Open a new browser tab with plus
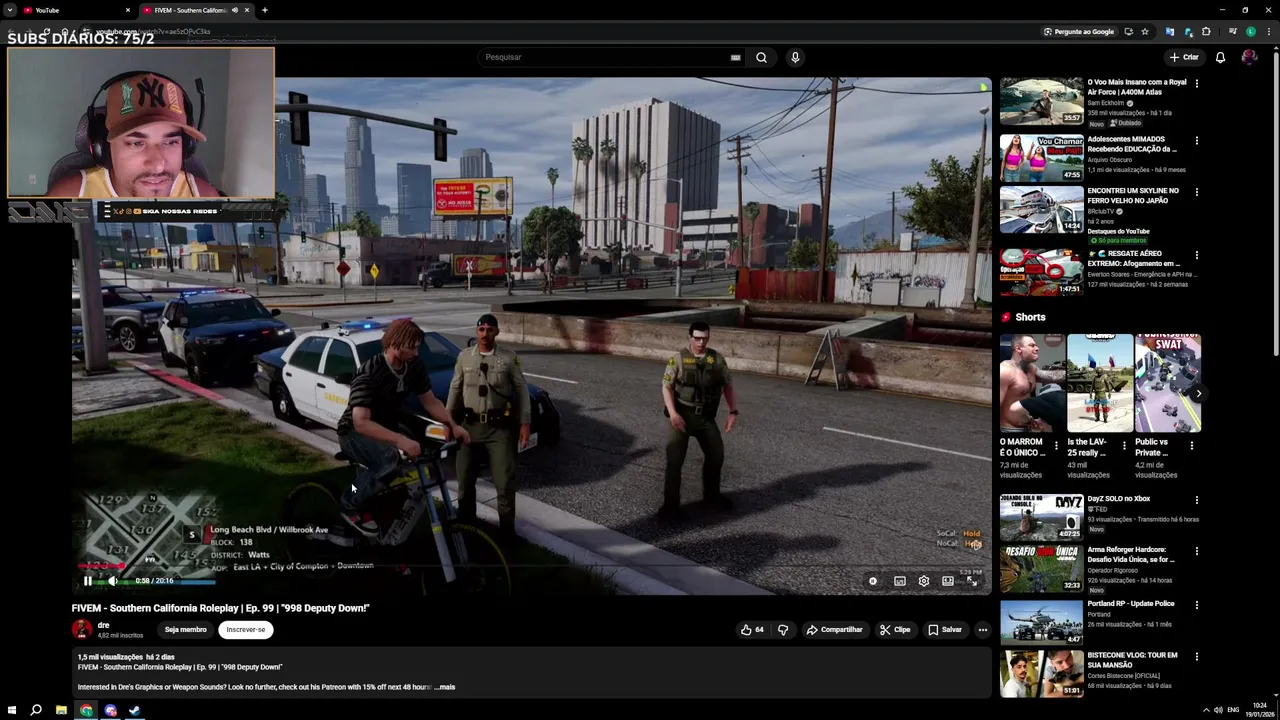The image size is (1280, 720). [x=265, y=10]
